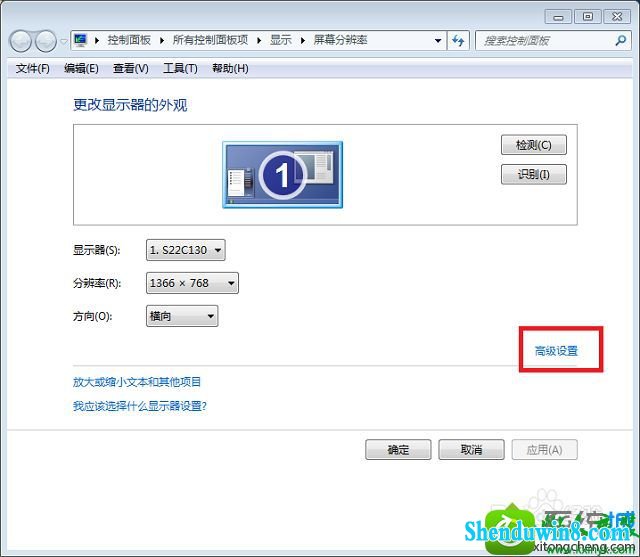Expand arrow before 屏幕分辨率 breadcrumb

click(303, 40)
